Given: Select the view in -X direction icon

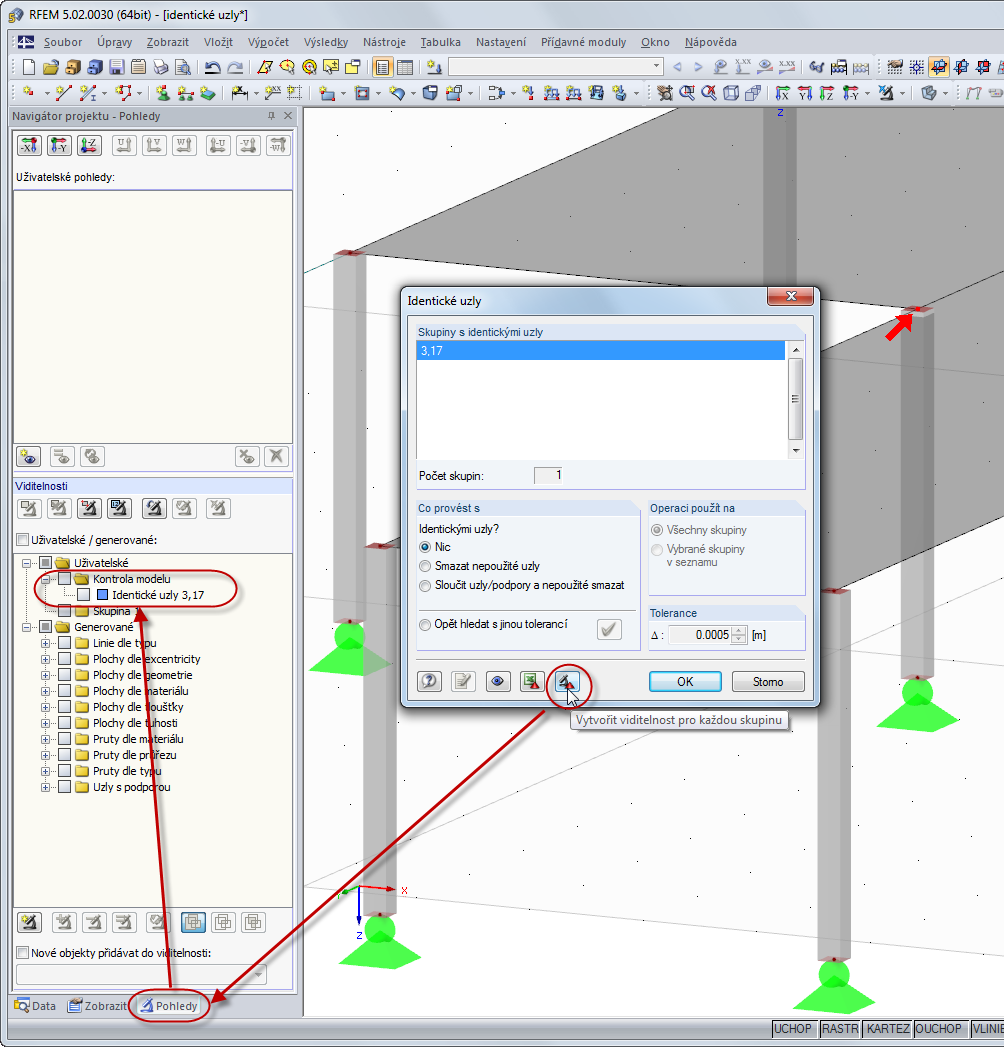Looking at the screenshot, I should (x=29, y=145).
